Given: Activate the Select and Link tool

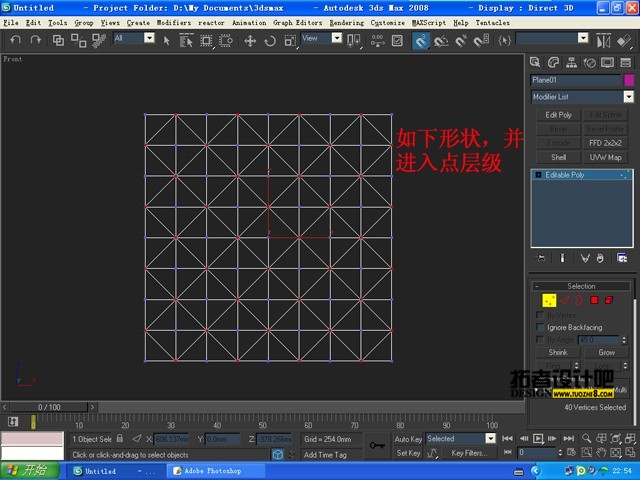Looking at the screenshot, I should (x=58, y=40).
